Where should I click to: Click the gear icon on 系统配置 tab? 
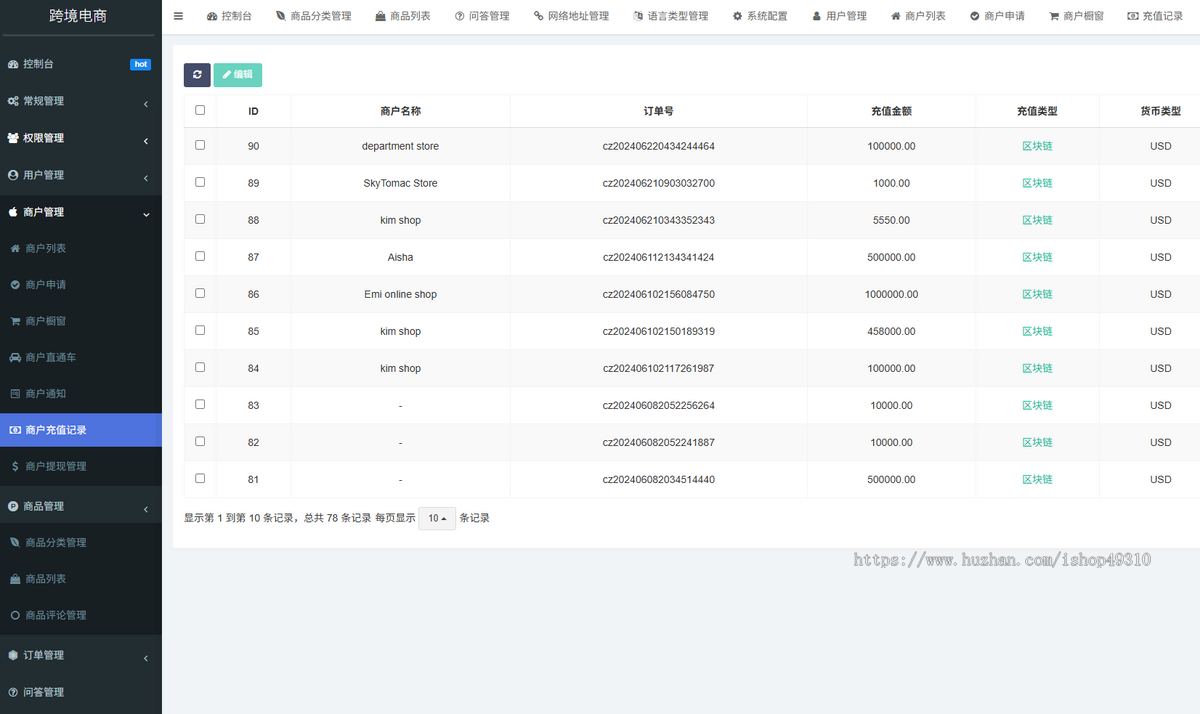pos(737,16)
